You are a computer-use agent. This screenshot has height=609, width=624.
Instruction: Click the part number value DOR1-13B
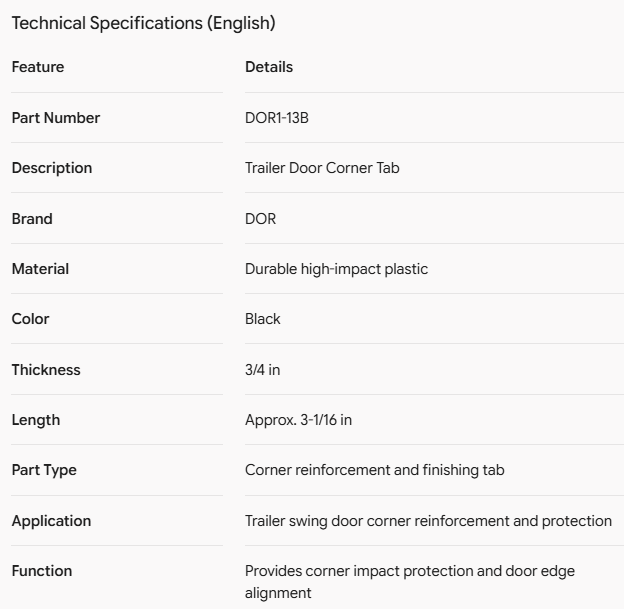[277, 118]
